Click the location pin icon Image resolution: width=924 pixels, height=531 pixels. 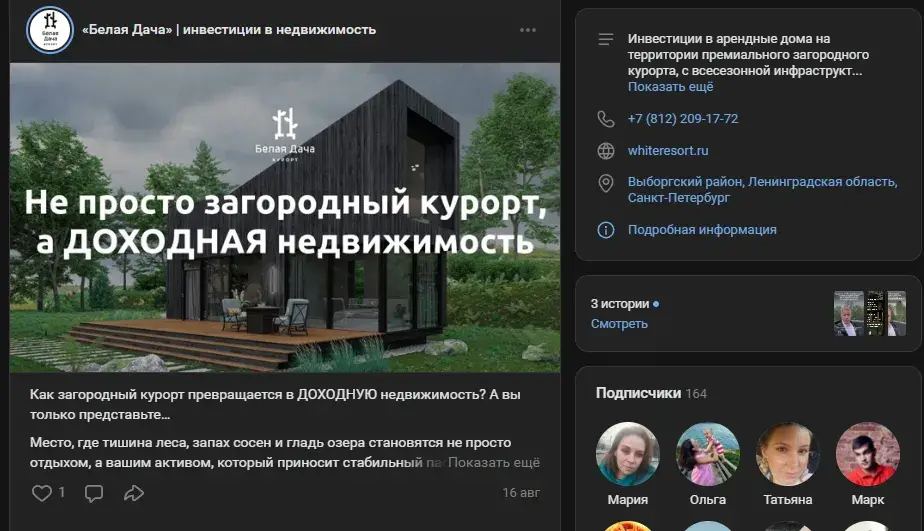[606, 183]
